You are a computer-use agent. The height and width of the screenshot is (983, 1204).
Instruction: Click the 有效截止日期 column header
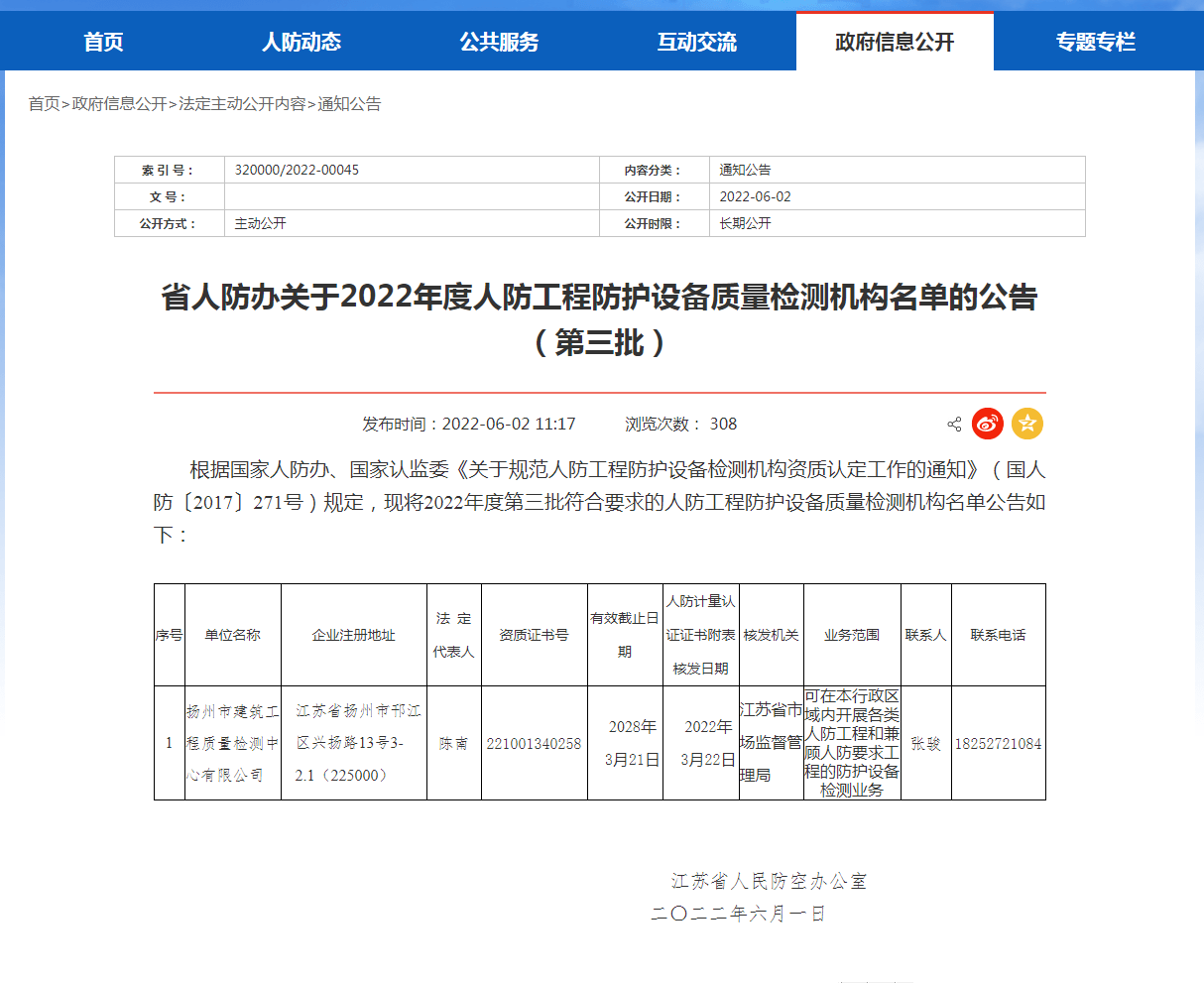pyautogui.click(x=625, y=635)
